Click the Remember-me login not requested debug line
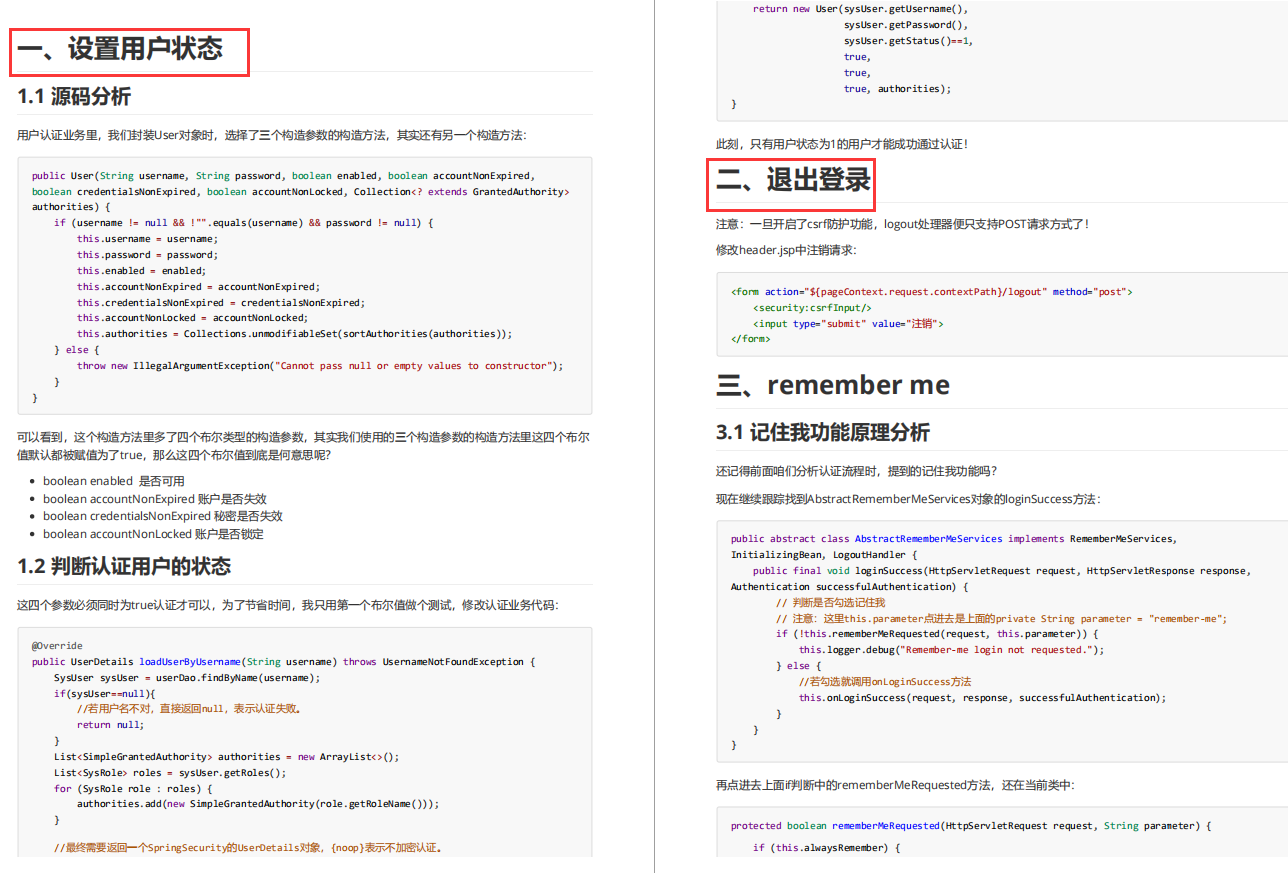The image size is (1288, 873). (x=951, y=650)
